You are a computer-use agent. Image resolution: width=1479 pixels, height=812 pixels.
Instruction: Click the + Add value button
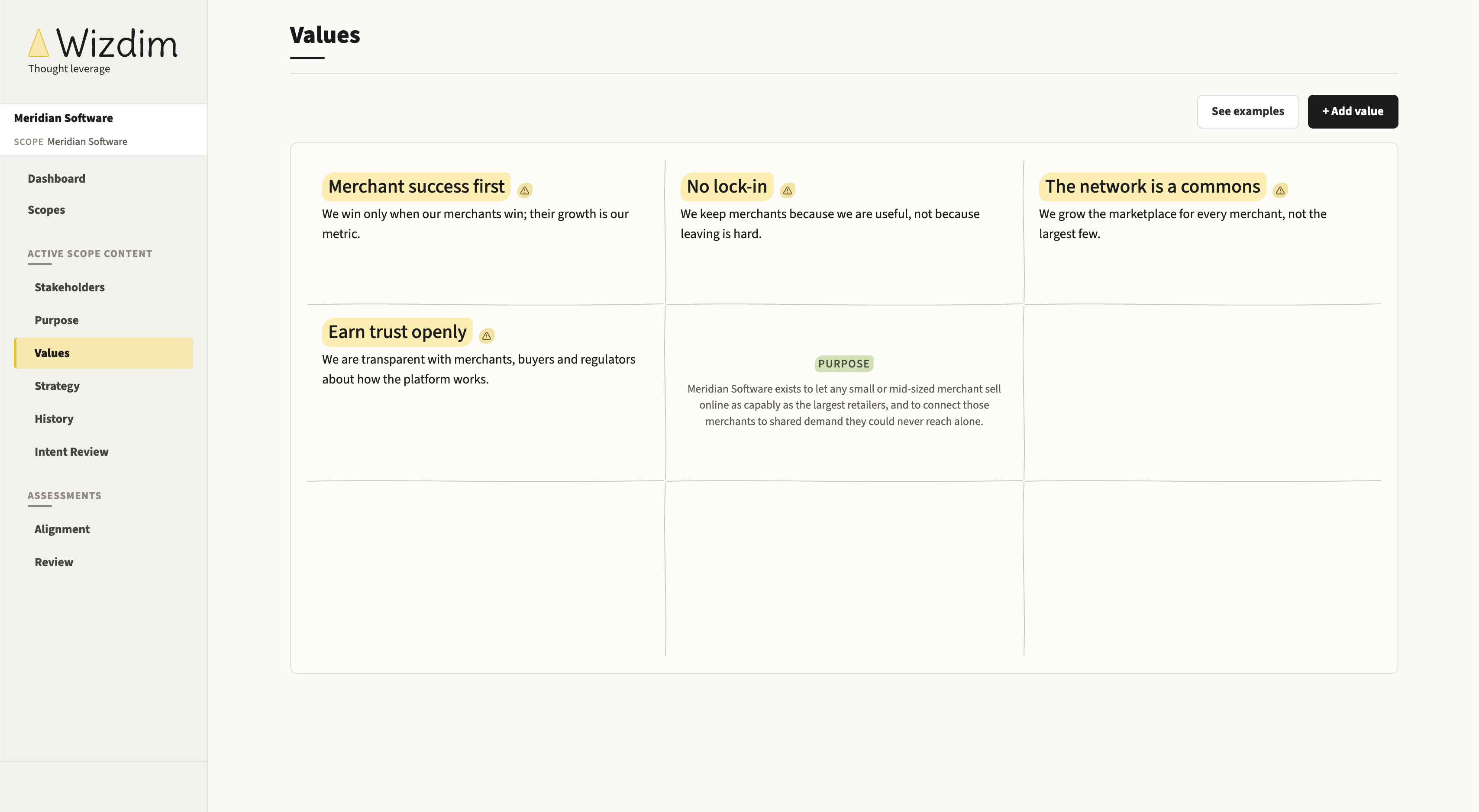click(x=1353, y=111)
